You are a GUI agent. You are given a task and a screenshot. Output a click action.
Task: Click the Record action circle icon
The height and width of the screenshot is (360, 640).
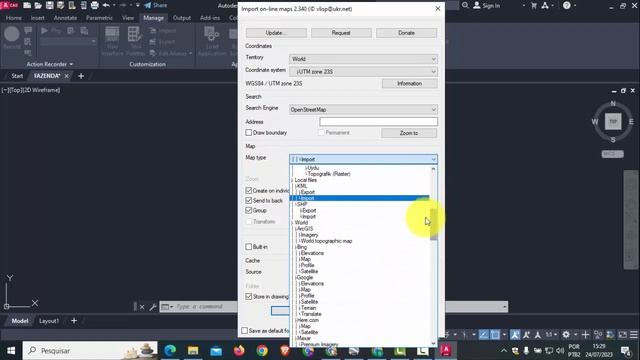[11, 34]
